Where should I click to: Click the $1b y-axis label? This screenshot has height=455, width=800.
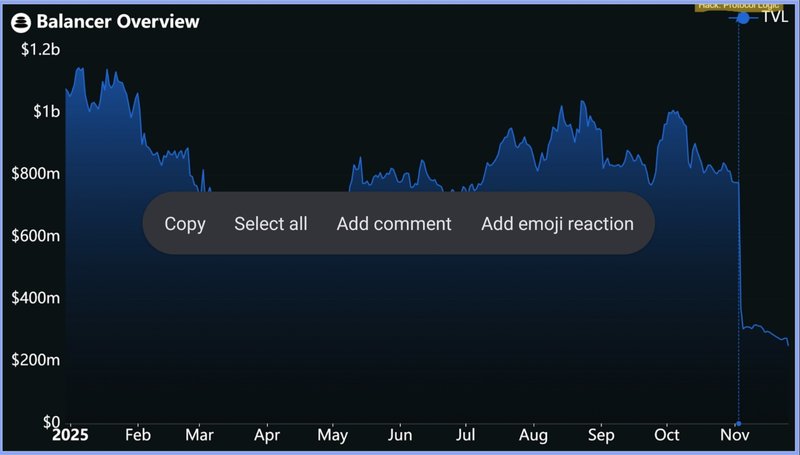(46, 111)
